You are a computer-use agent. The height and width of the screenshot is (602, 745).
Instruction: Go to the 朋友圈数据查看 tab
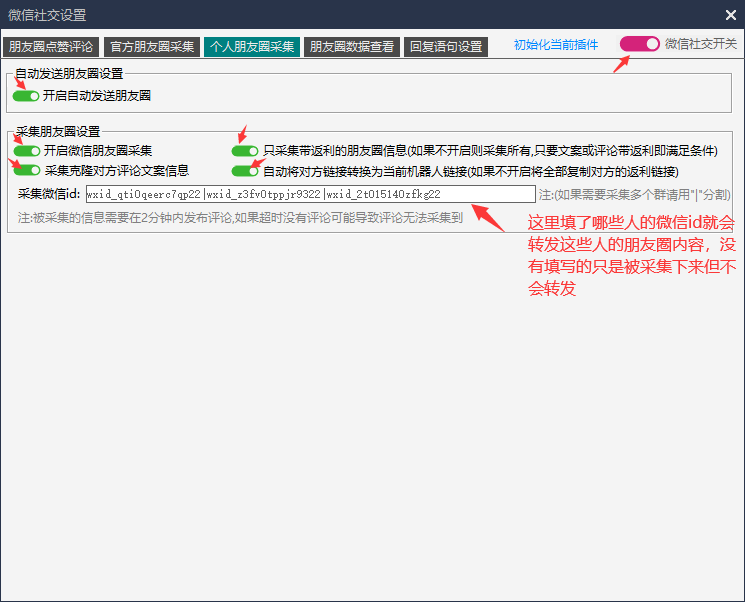(351, 46)
